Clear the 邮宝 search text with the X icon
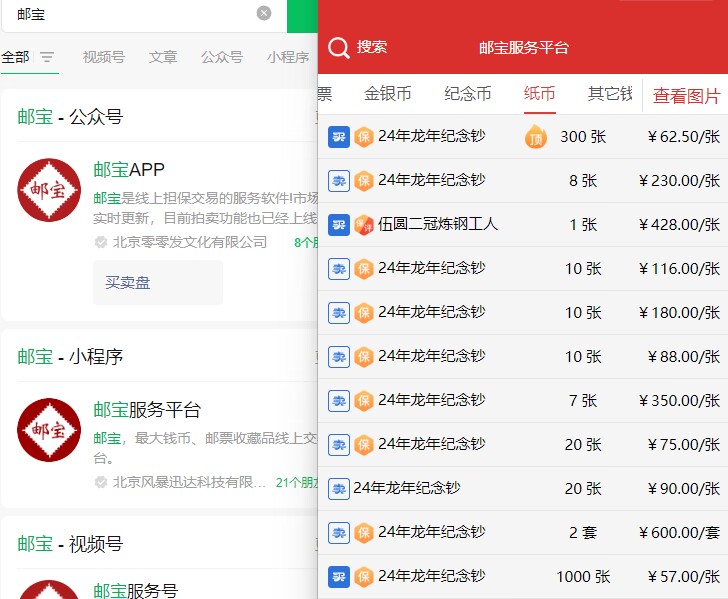 click(264, 13)
